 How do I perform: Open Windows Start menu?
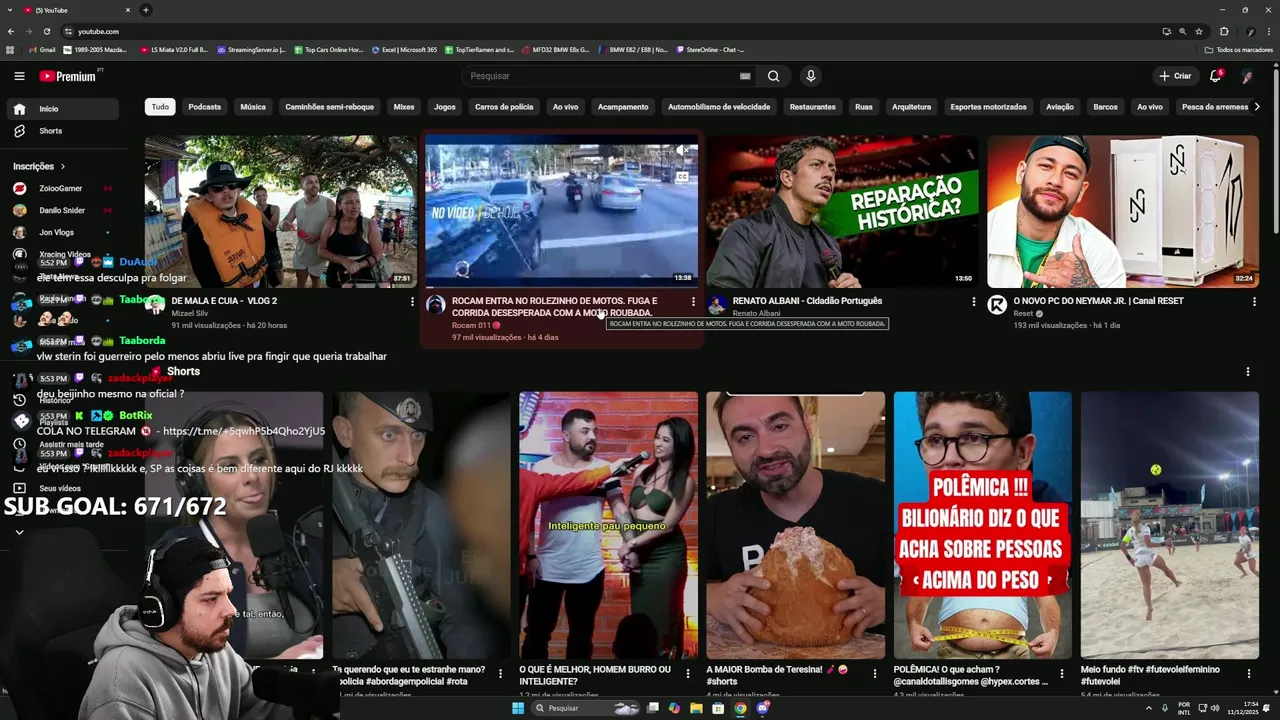click(x=518, y=708)
